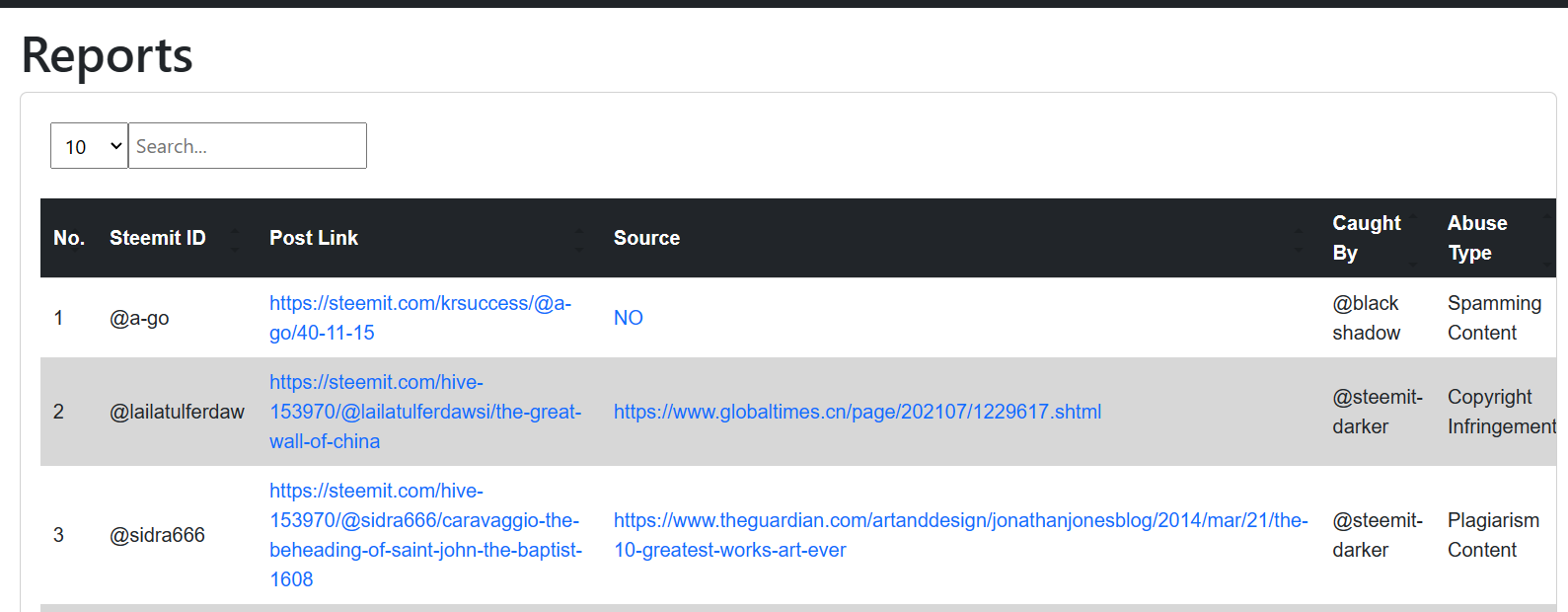Open the rows-per-page dropdown showing 10
This screenshot has height=612, width=1568.
pyautogui.click(x=89, y=146)
